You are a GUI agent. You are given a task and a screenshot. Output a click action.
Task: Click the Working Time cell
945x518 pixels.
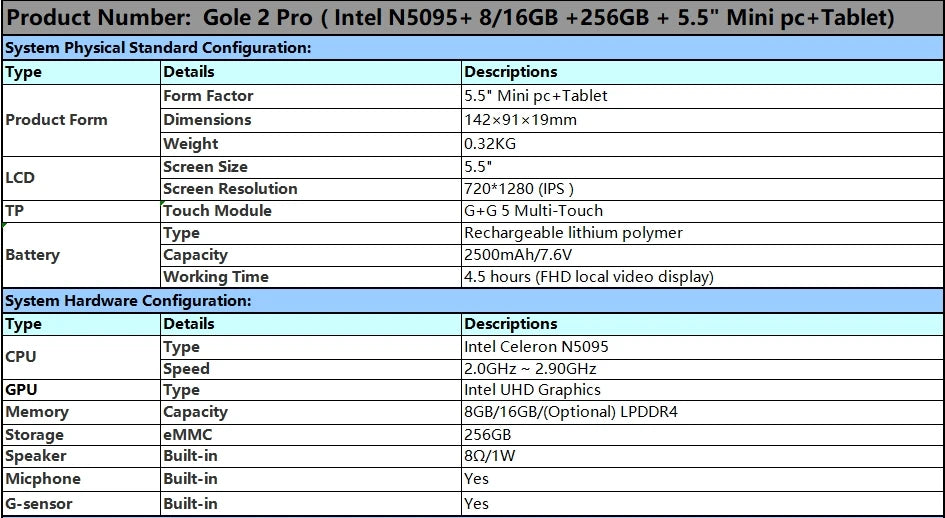click(216, 277)
